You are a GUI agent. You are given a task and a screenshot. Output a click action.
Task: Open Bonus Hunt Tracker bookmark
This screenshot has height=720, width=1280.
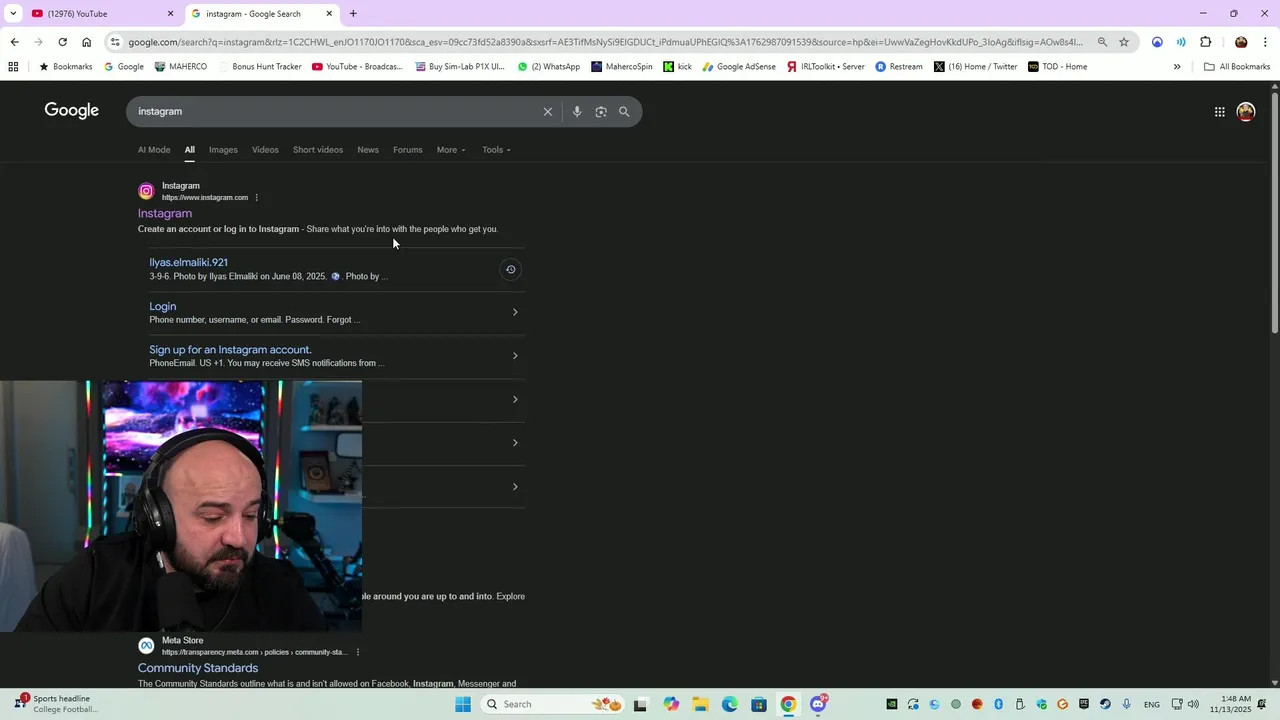(259, 67)
